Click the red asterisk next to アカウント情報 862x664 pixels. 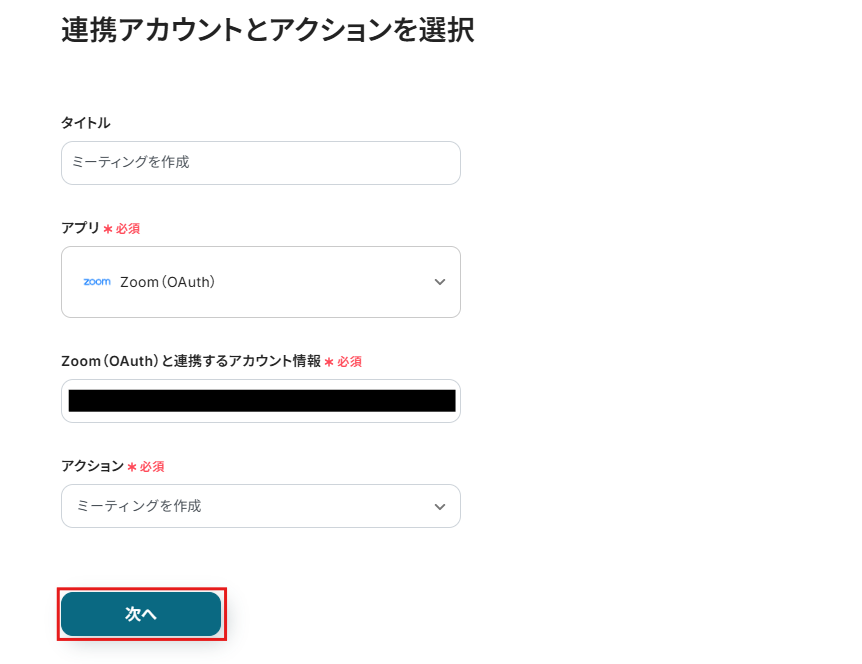click(x=329, y=362)
